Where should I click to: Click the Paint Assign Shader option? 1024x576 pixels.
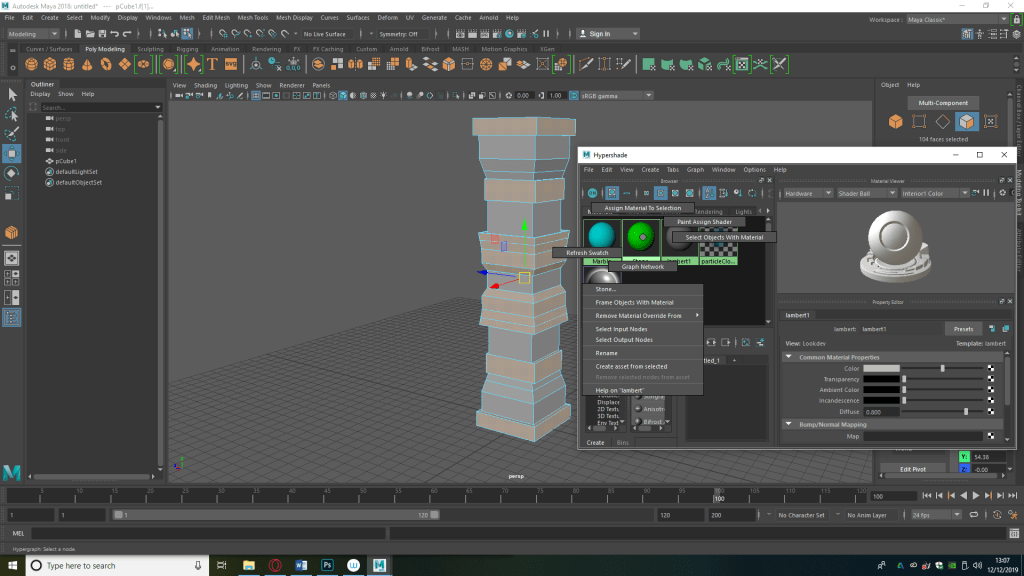point(704,221)
